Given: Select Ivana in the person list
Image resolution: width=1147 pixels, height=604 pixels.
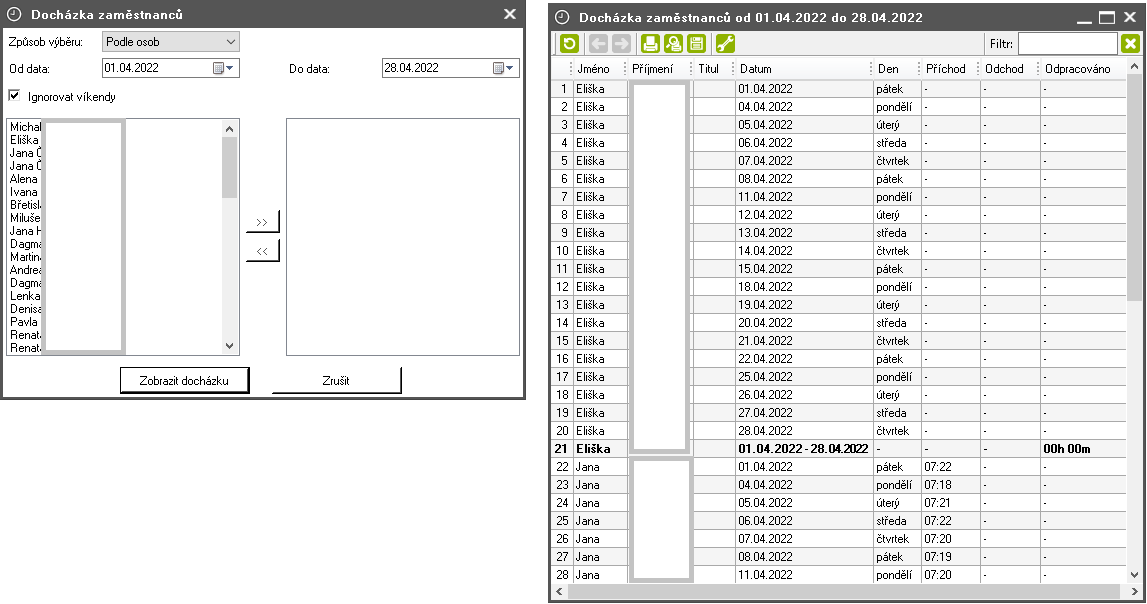Looking at the screenshot, I should pyautogui.click(x=23, y=192).
